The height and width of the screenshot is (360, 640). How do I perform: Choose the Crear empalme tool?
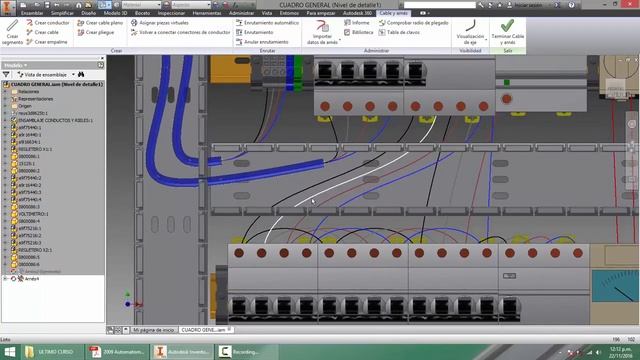coord(47,42)
